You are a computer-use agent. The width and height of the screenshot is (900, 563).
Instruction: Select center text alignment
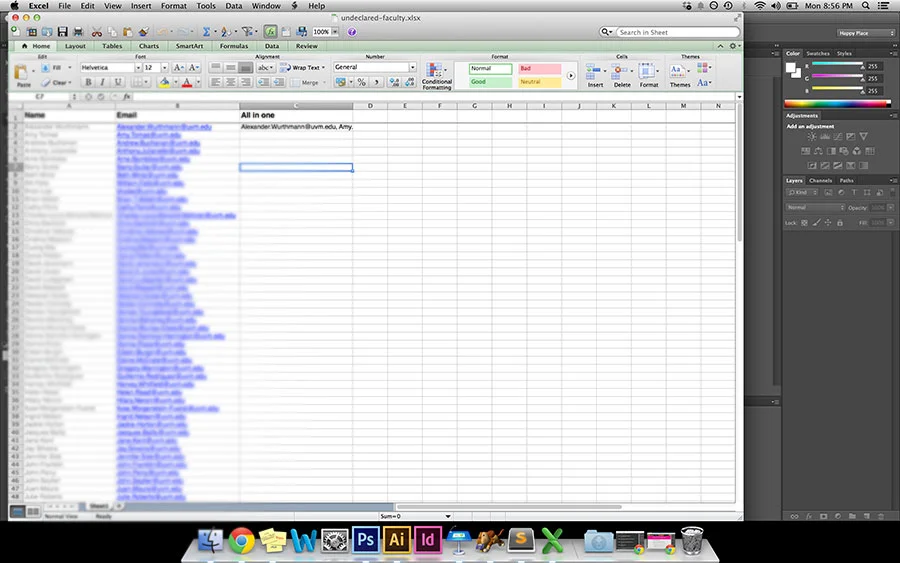pos(231,82)
